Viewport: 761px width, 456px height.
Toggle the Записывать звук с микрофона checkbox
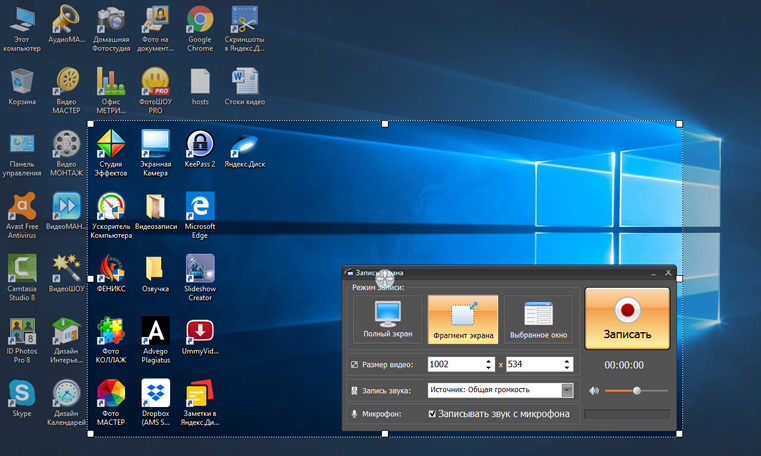[432, 414]
